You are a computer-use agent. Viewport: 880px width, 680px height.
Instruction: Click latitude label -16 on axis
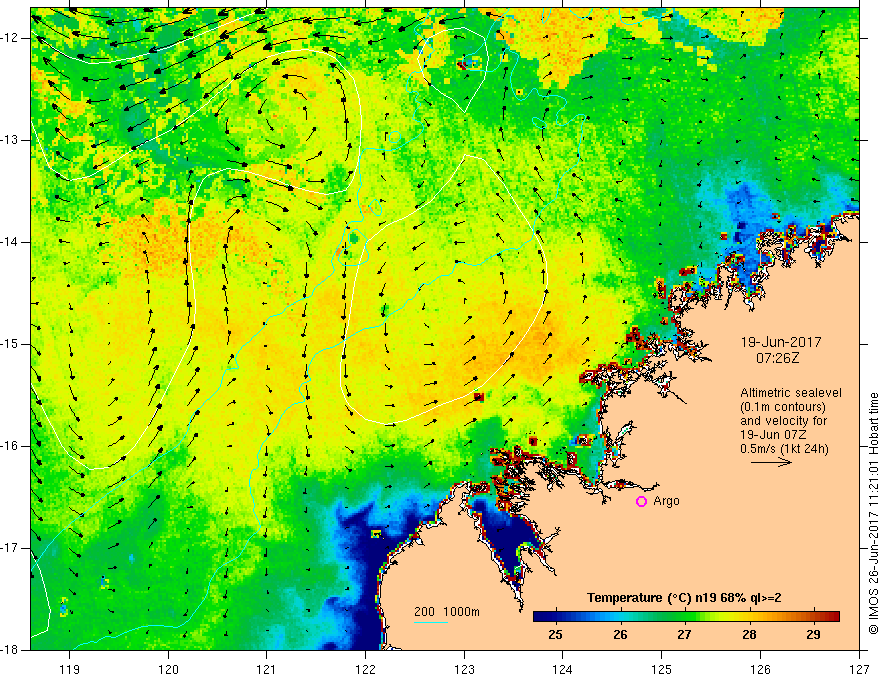click(9, 446)
